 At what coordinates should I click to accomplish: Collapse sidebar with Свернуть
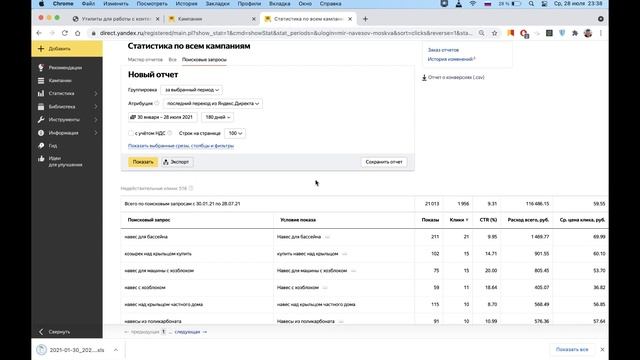pyautogui.click(x=59, y=332)
